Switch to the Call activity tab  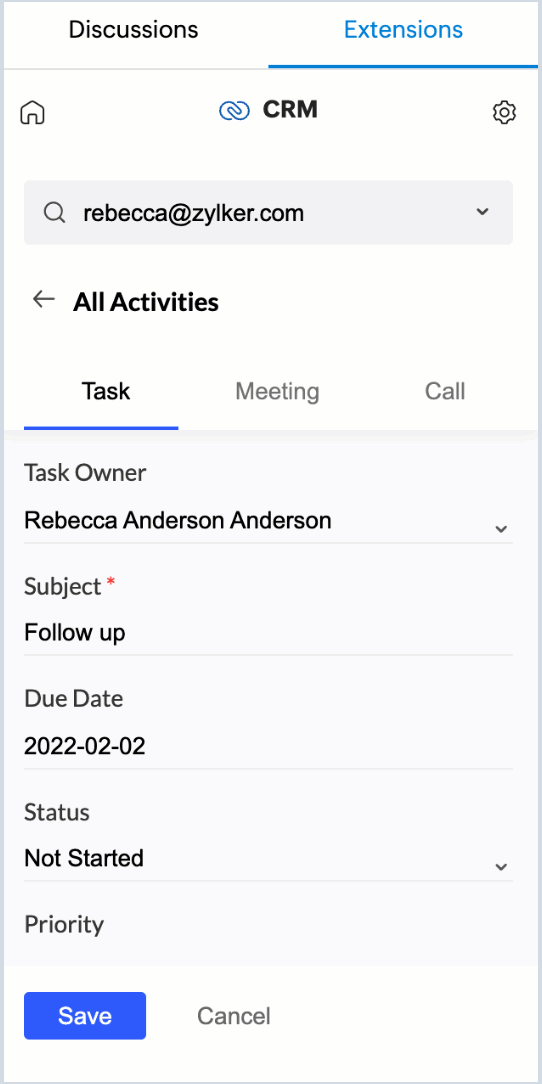[445, 391]
